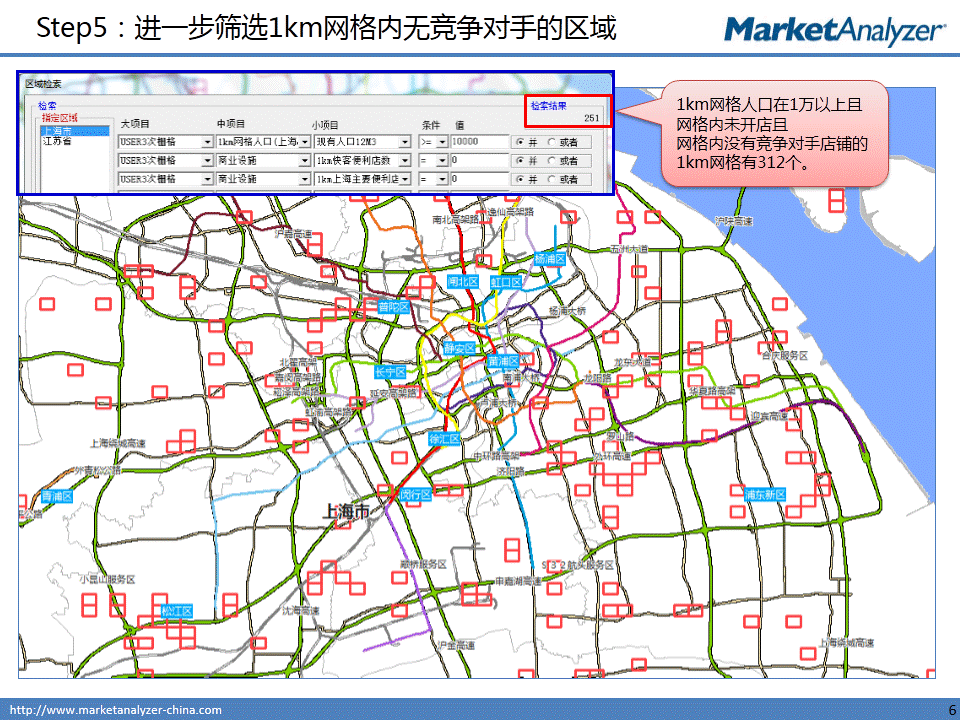The image size is (960, 720).
Task: Open the >= condition operator dropdown
Action: tap(441, 142)
